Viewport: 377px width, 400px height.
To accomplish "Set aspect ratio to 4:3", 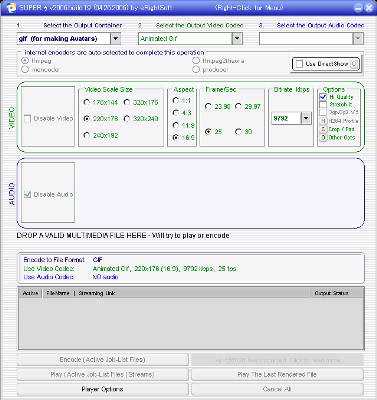I will click(176, 113).
